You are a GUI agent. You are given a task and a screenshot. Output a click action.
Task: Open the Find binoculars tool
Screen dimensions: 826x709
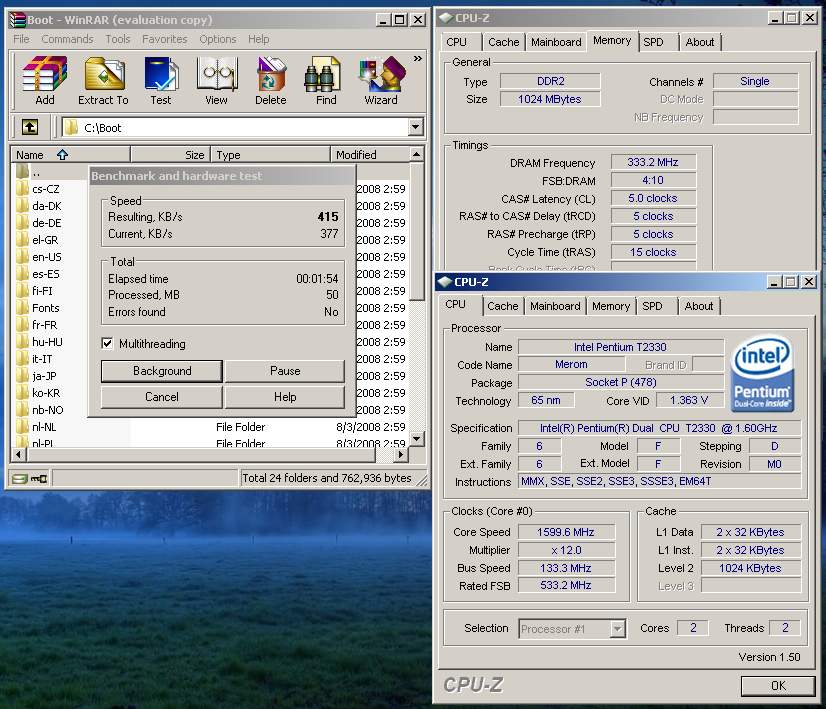(x=326, y=81)
